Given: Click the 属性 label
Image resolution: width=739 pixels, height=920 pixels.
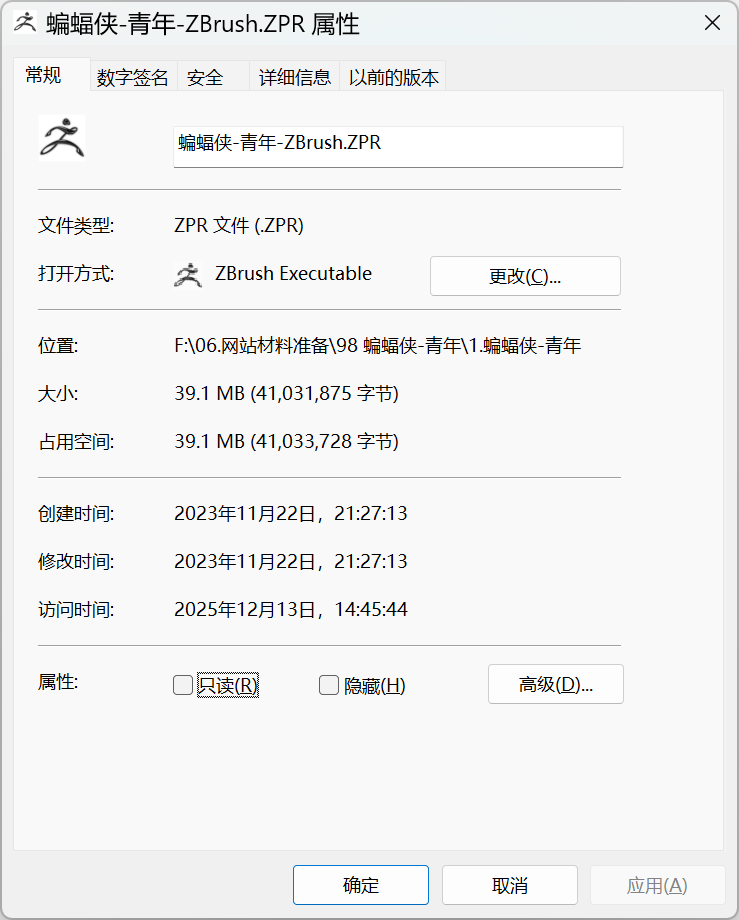Looking at the screenshot, I should point(58,682).
